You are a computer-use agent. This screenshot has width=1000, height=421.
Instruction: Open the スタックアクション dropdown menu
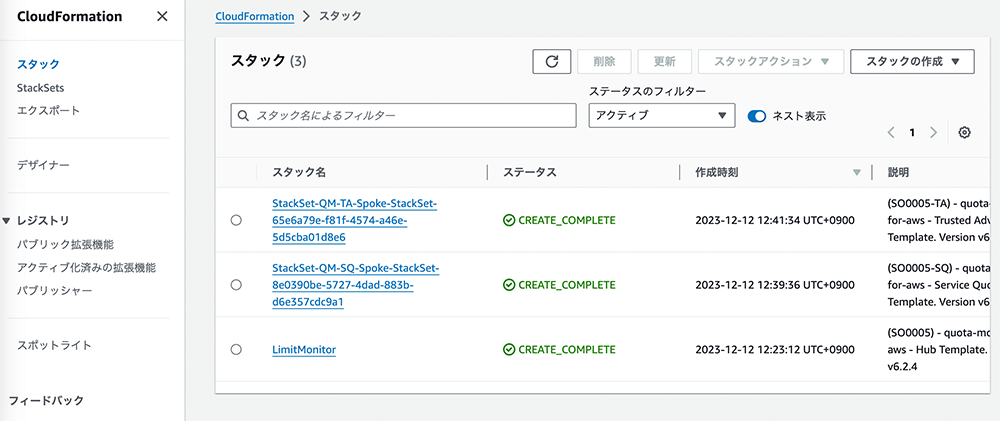click(x=771, y=62)
